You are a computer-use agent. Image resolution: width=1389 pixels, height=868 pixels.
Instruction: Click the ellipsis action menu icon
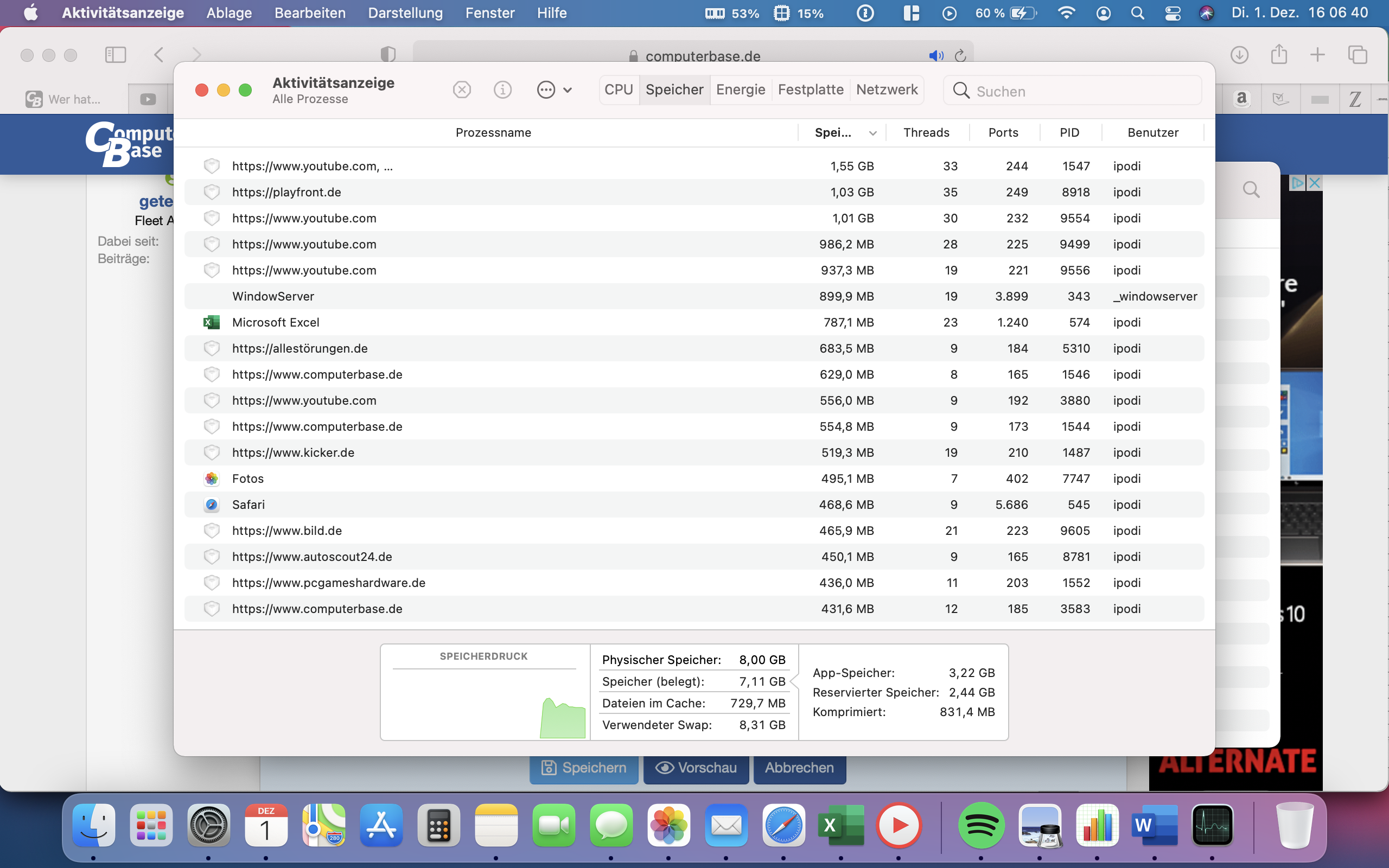click(x=546, y=90)
